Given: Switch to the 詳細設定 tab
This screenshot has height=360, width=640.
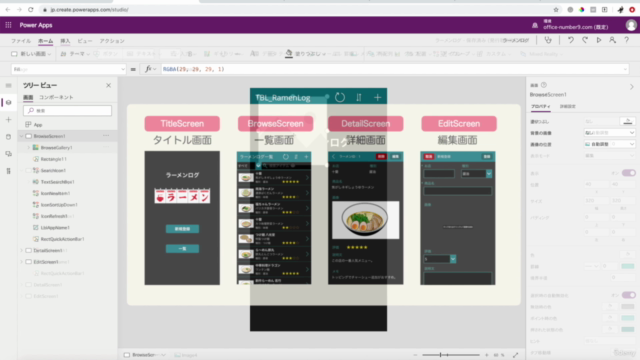Looking at the screenshot, I should tap(567, 107).
